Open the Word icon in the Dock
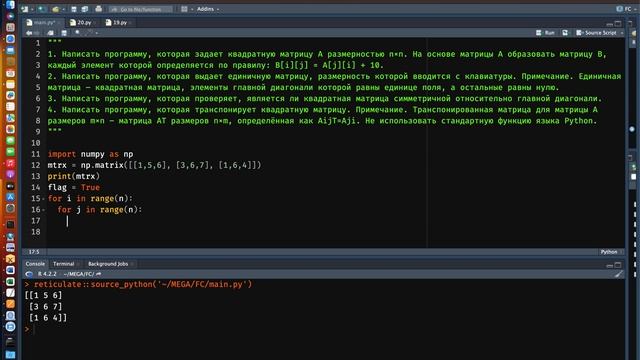The width and height of the screenshot is (640, 360). [10, 270]
